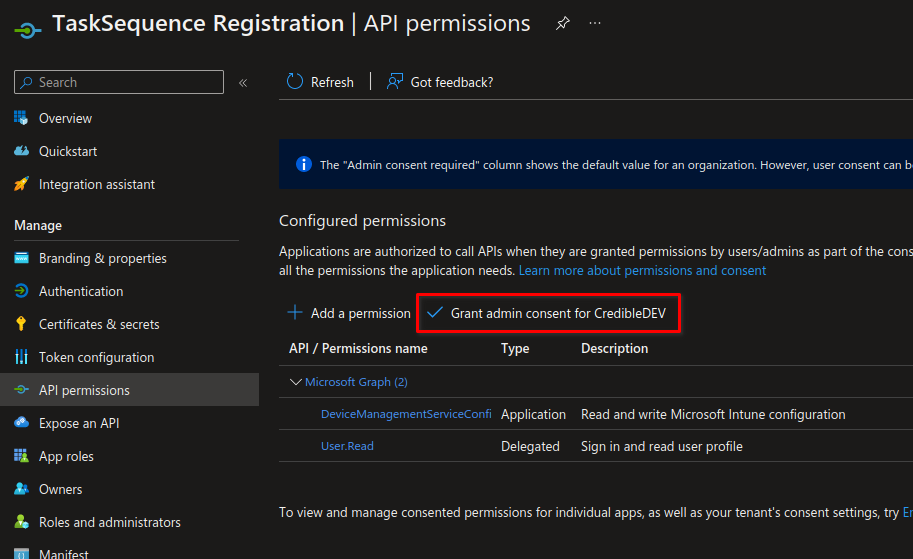This screenshot has height=559, width=913.
Task: Click the checkmark icon for Grant admin consent
Action: (x=435, y=313)
